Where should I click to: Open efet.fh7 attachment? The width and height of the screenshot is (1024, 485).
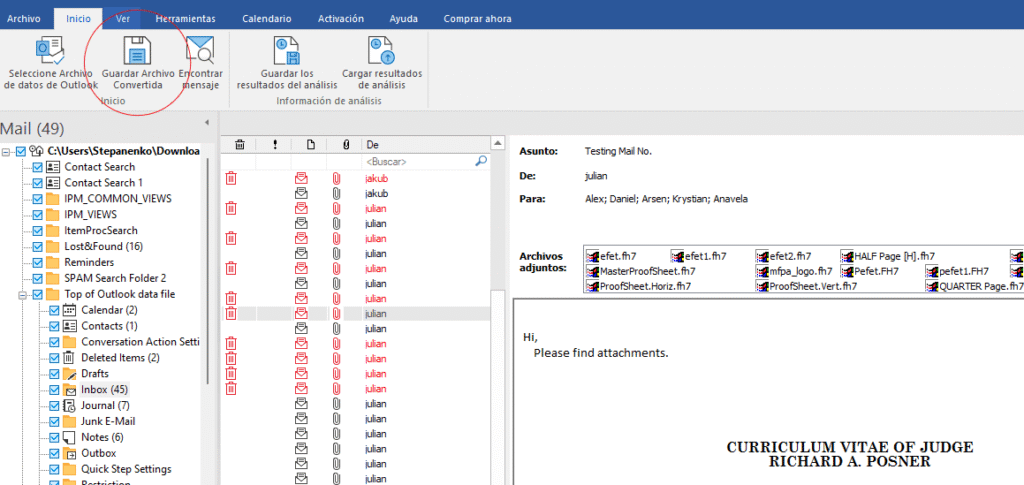click(x=611, y=256)
